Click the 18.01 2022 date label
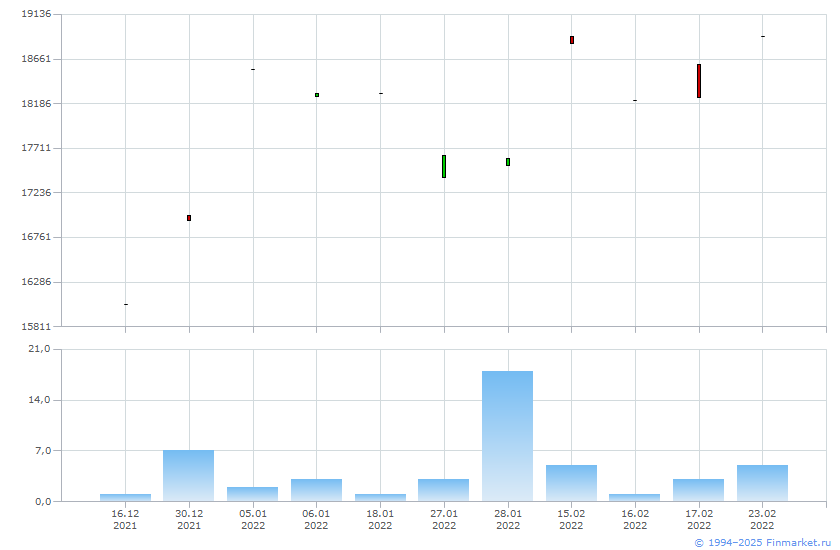The image size is (840, 550). 380,519
